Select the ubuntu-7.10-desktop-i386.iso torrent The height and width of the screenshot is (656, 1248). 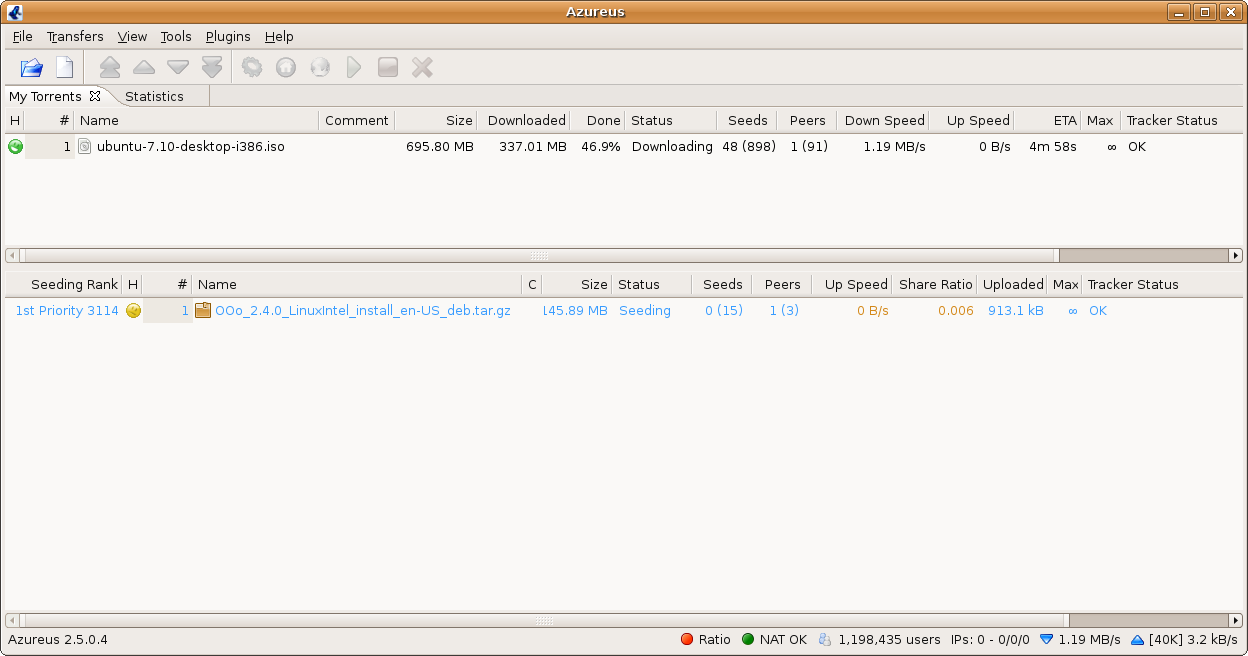190,147
